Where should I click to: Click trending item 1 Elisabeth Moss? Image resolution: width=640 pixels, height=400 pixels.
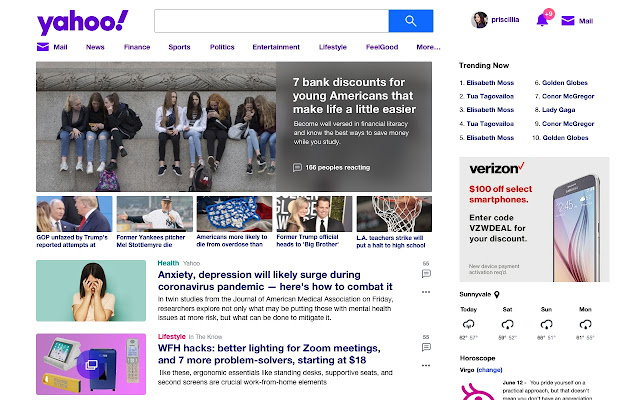tap(490, 82)
